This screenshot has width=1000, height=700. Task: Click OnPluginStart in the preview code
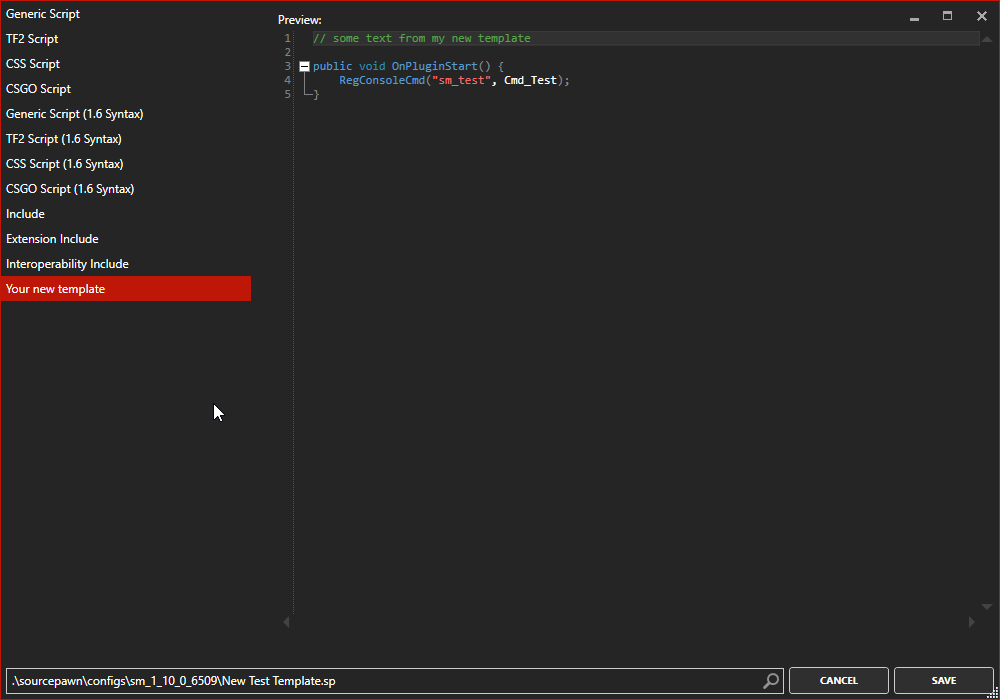434,66
